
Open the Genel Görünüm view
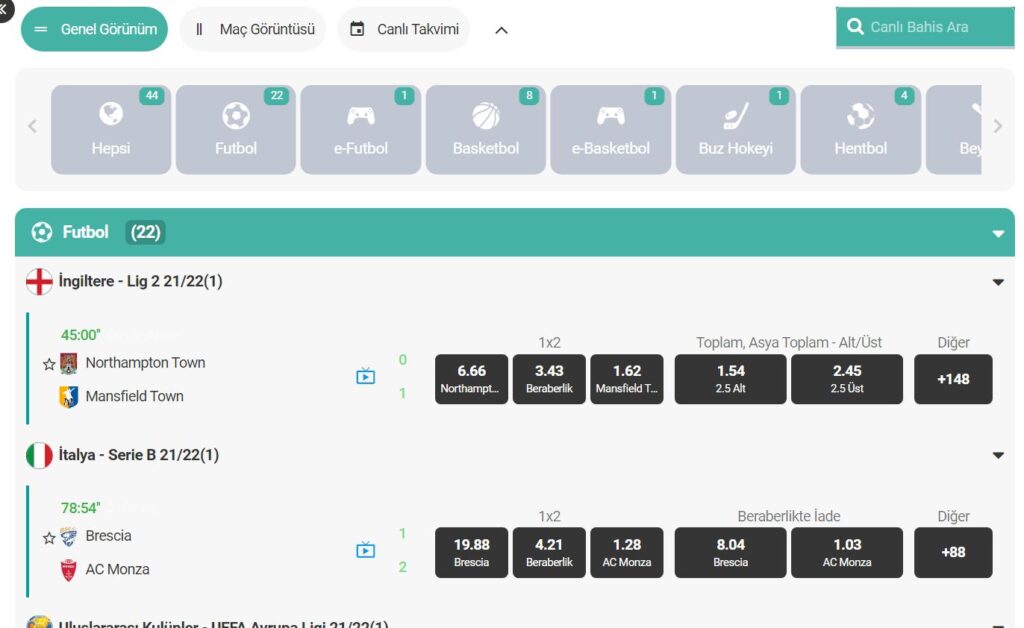click(x=94, y=29)
